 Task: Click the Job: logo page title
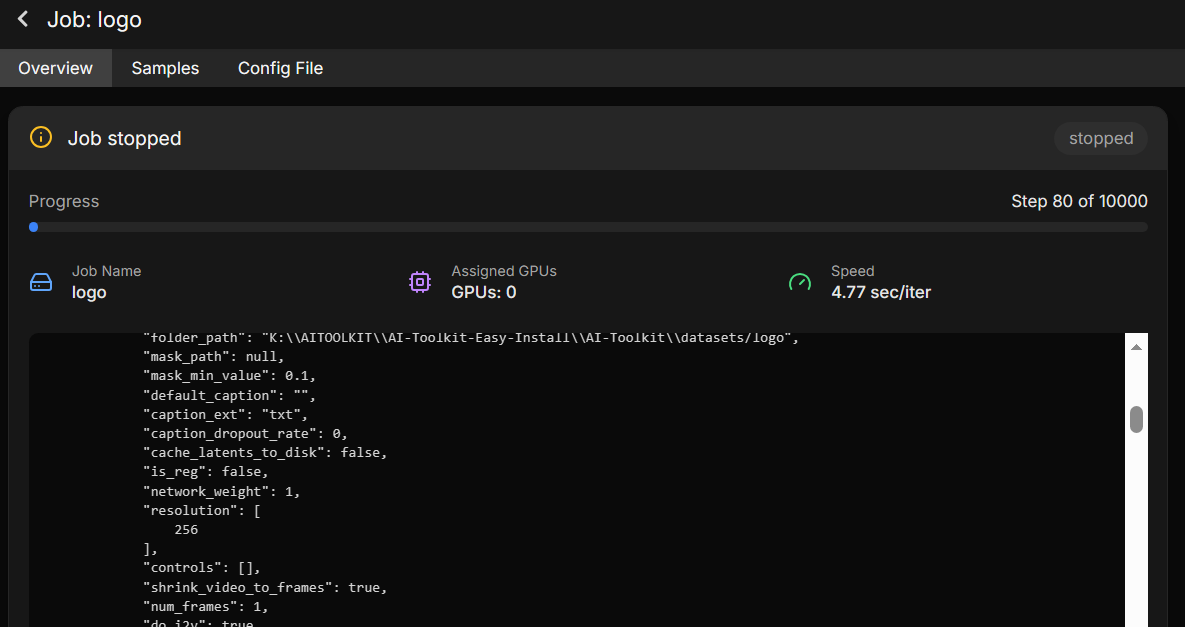(x=94, y=20)
